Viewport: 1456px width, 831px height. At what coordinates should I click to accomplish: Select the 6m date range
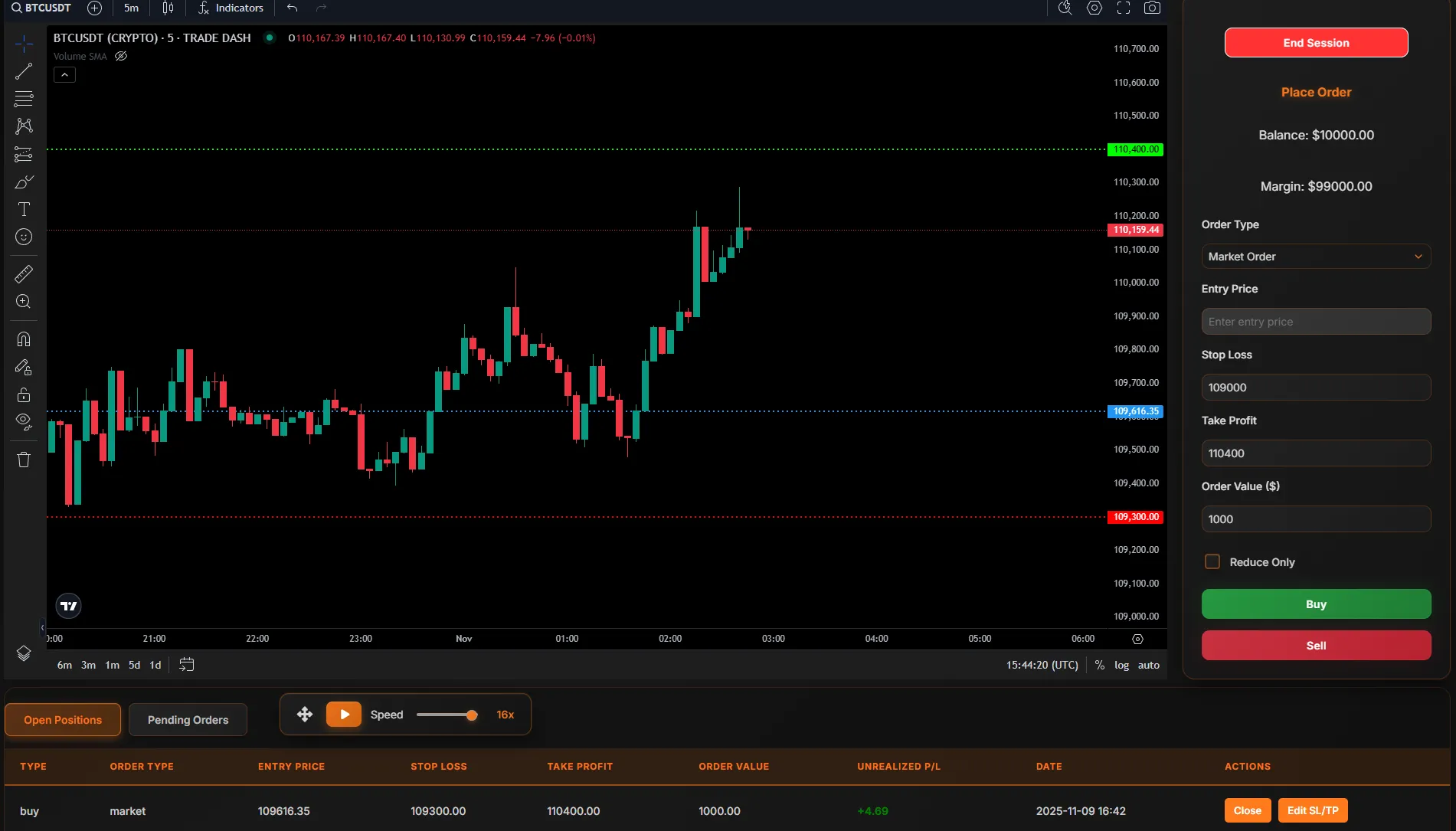[x=64, y=665]
